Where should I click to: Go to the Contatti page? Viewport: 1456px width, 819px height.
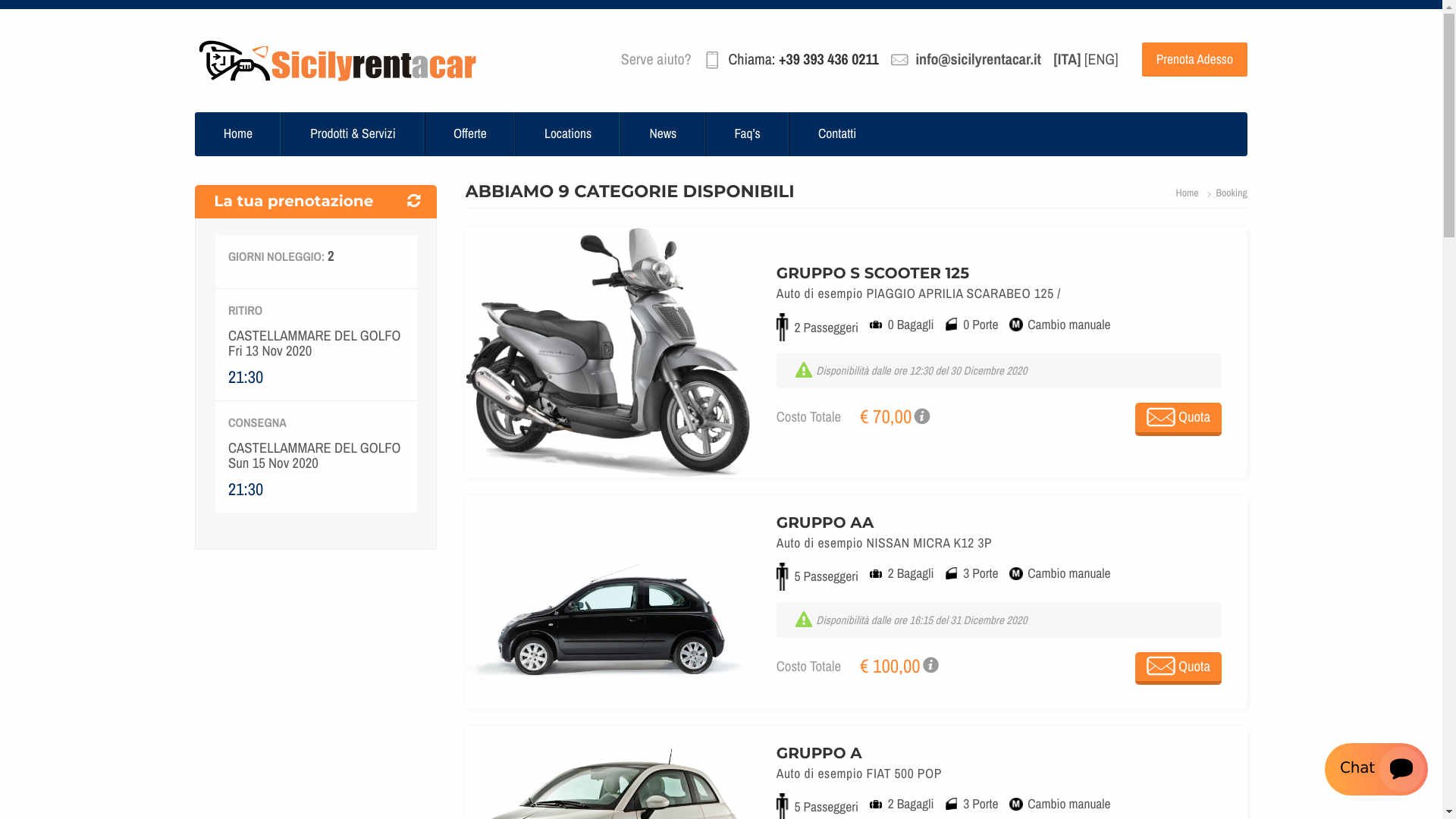[x=837, y=134]
